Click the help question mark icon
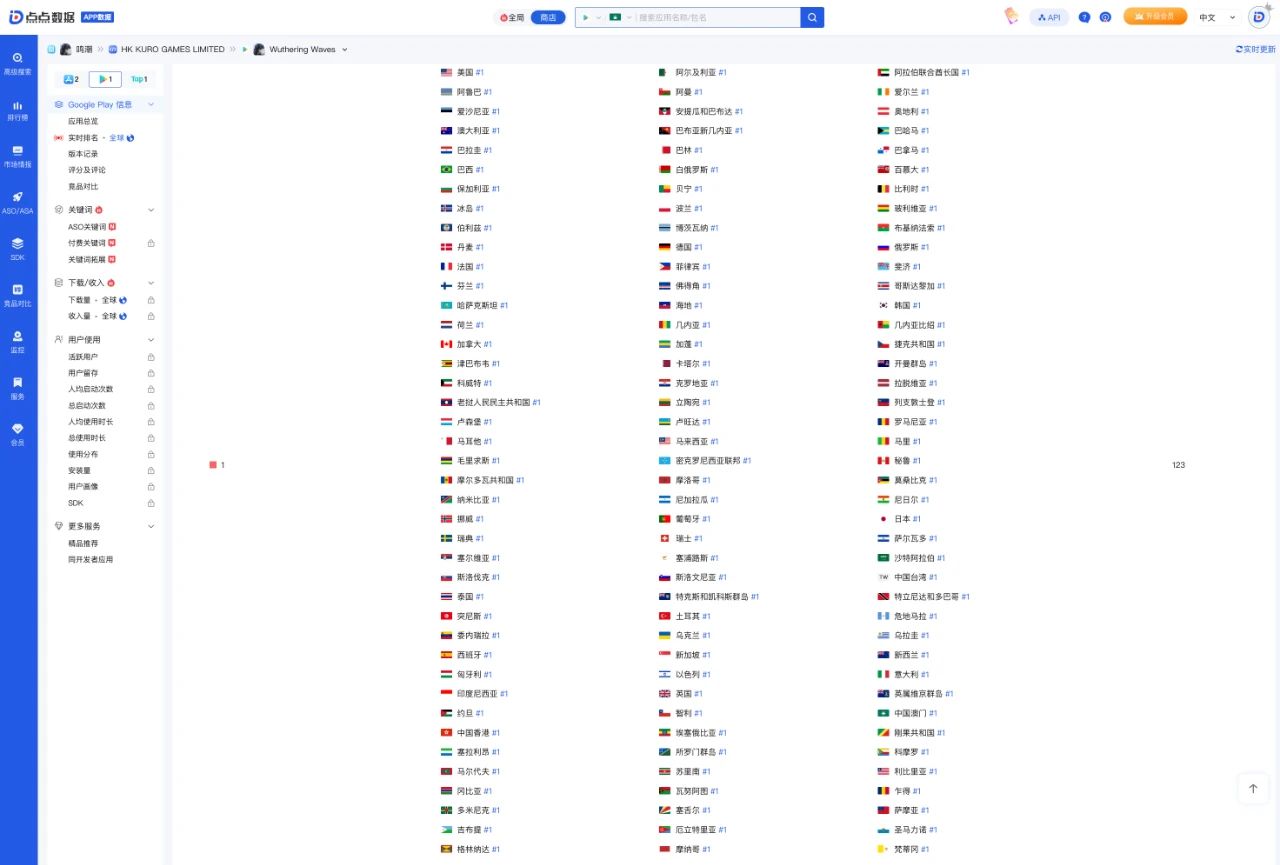The width and height of the screenshot is (1280, 865). (1085, 17)
